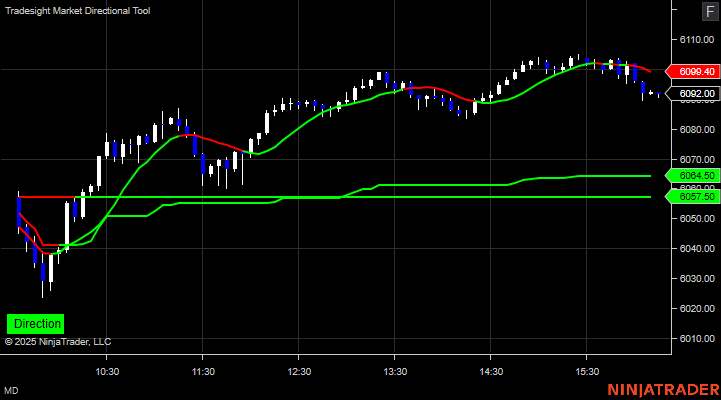Click the 6110.00 price axis label
721x400 pixels.
697,40
